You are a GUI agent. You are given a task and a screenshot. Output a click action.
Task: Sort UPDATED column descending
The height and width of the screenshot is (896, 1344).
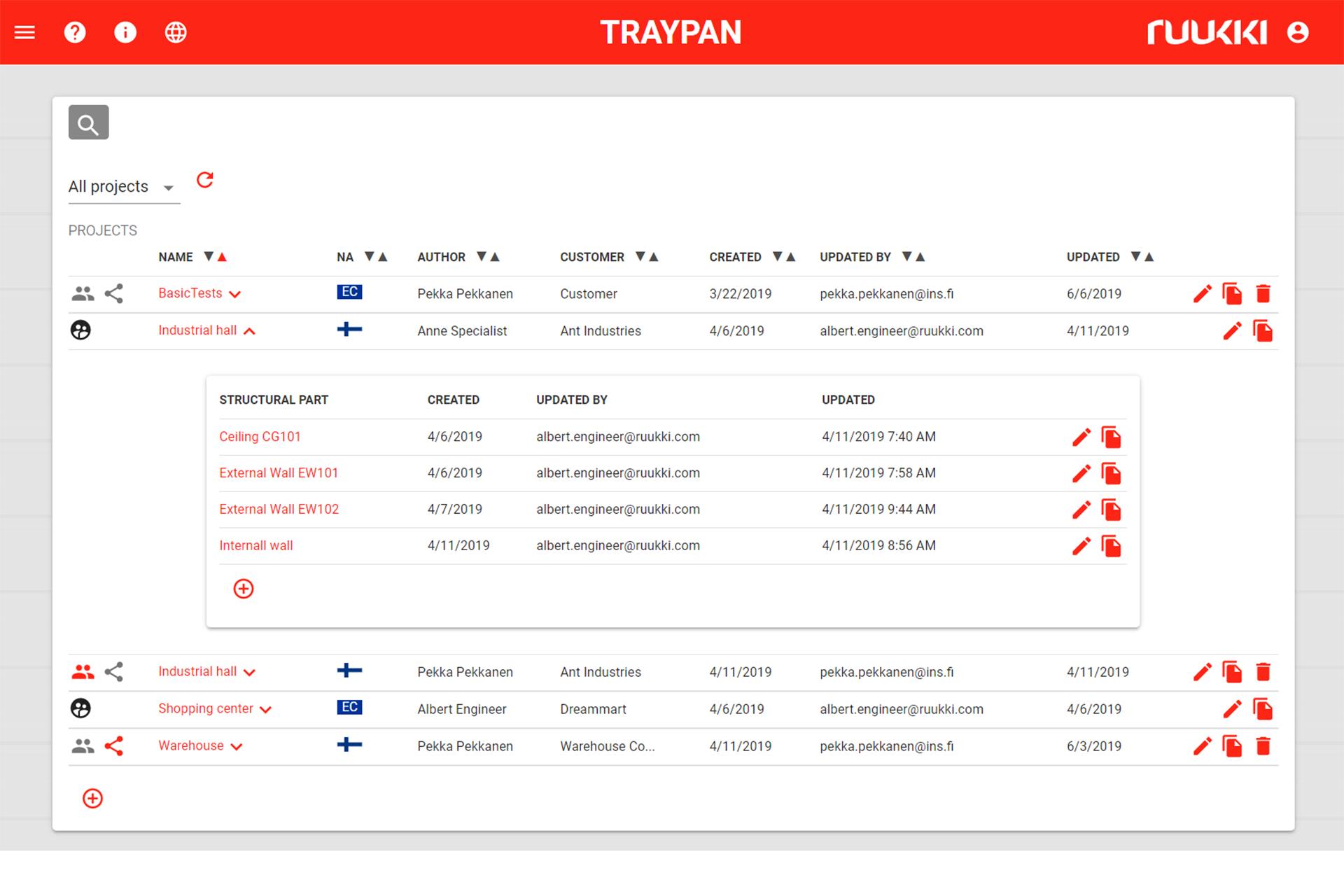[x=1136, y=257]
